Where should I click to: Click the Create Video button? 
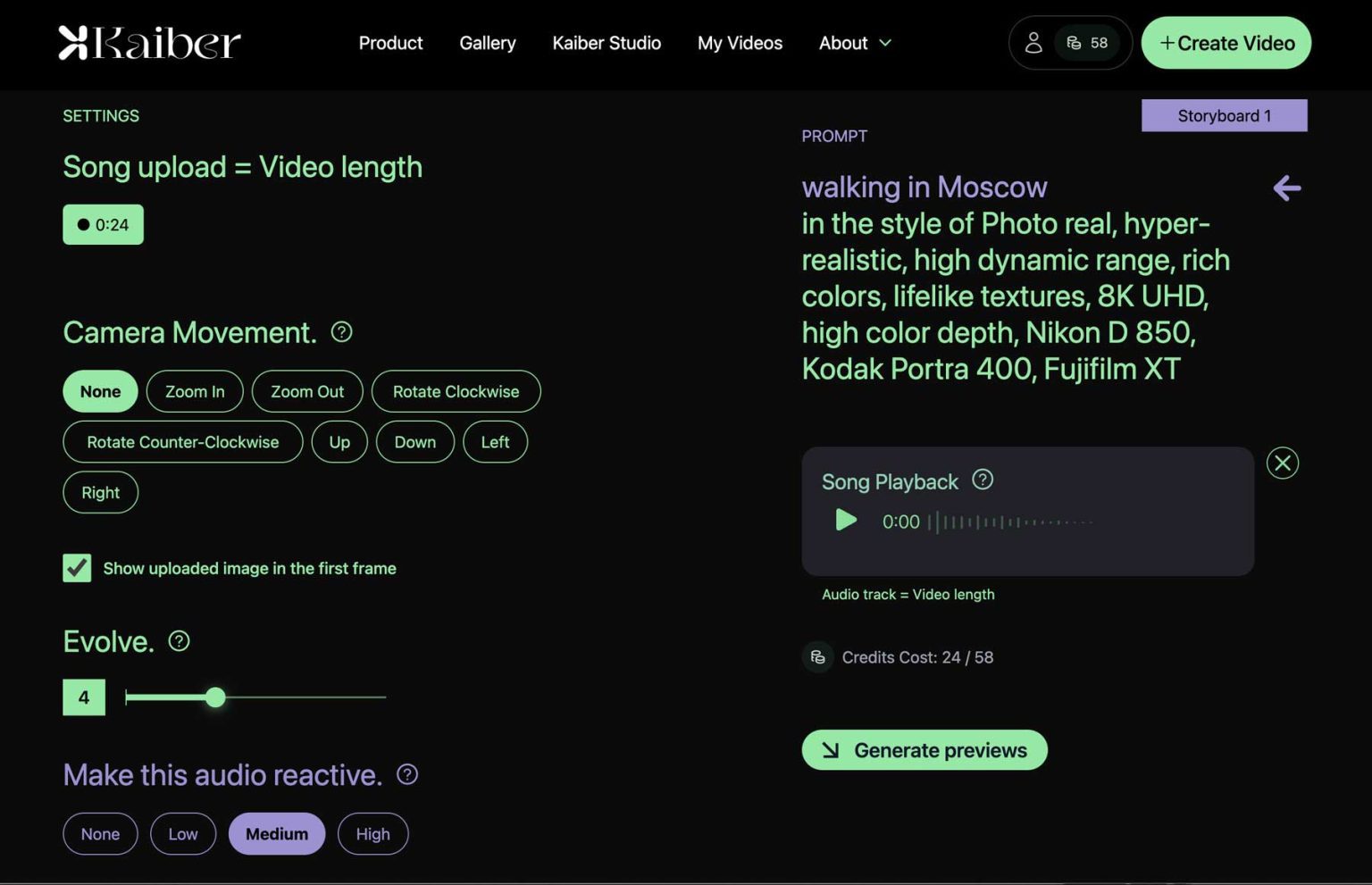point(1225,42)
